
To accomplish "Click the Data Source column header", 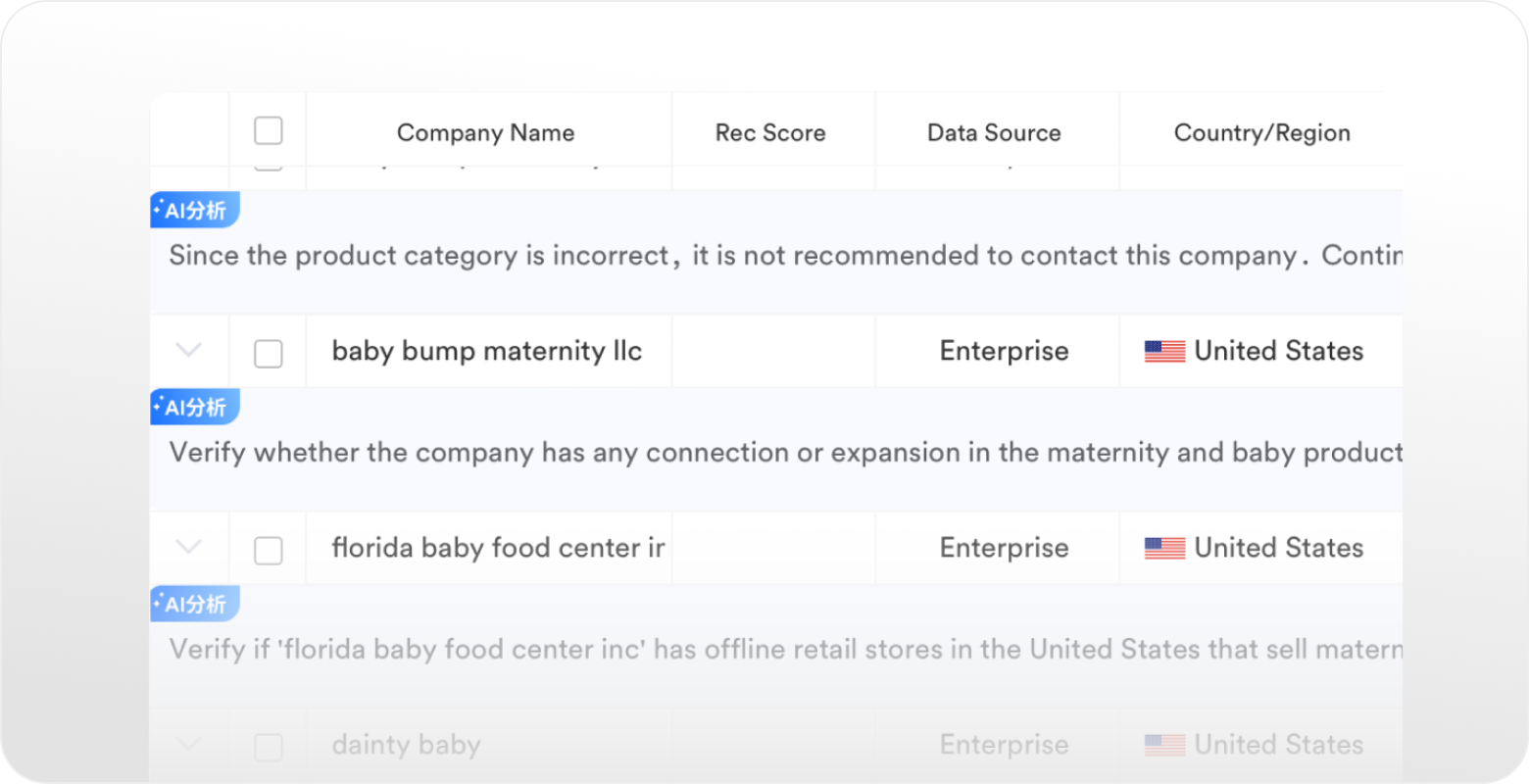I will tap(994, 132).
